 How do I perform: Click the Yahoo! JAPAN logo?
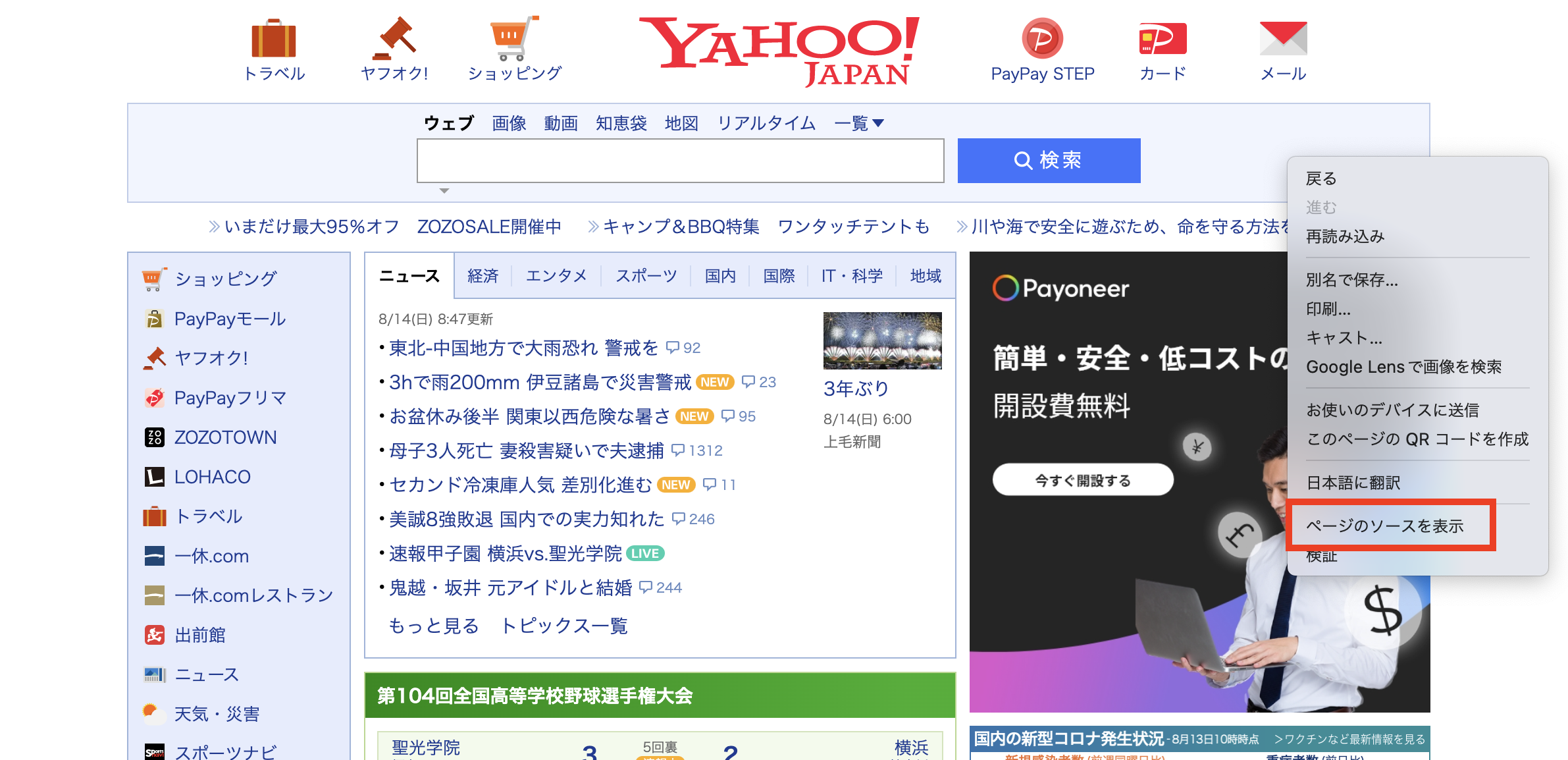coord(779,51)
